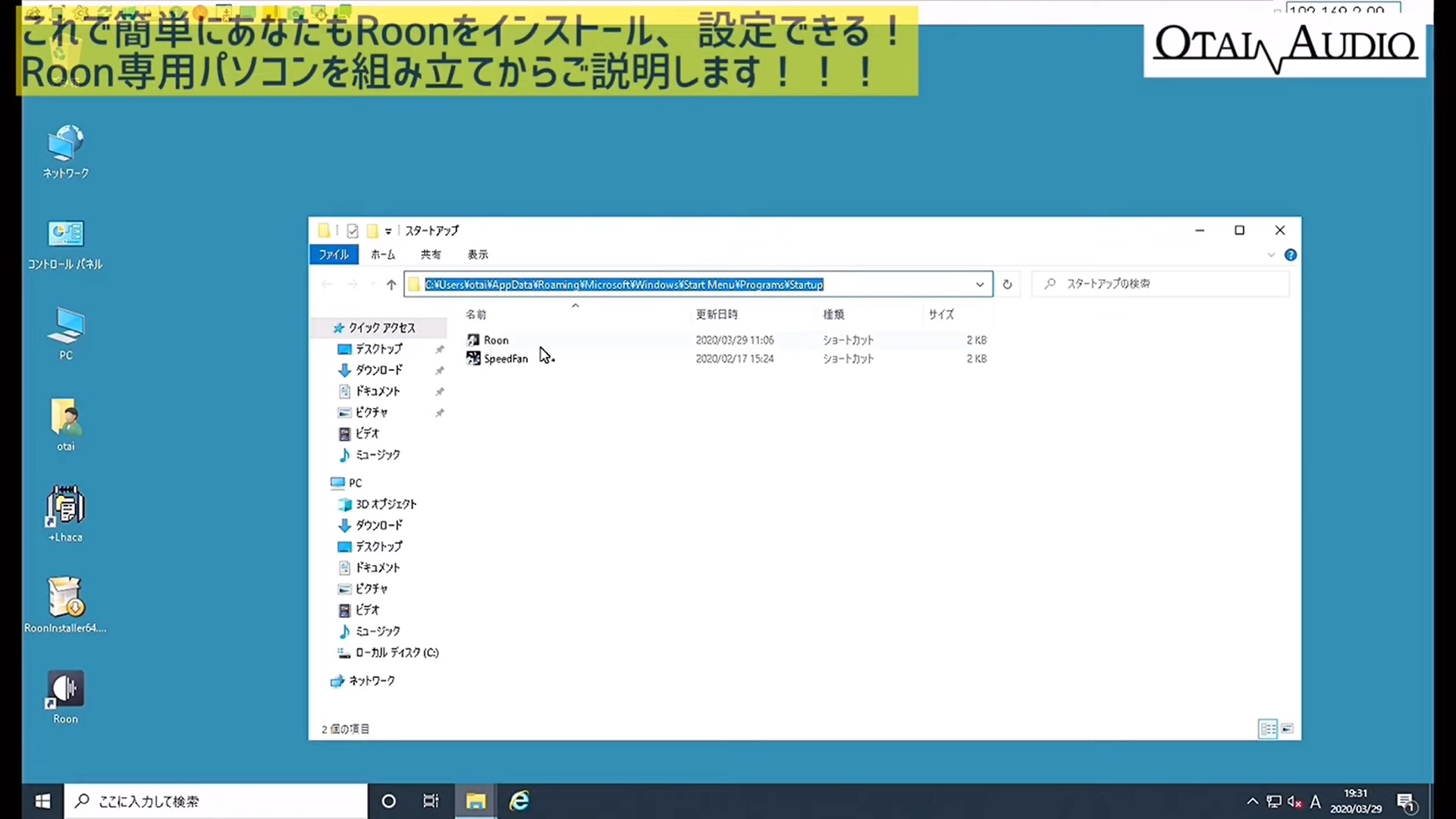Image resolution: width=1456 pixels, height=819 pixels.
Task: Open the コントロール パネル desktop icon
Action: coord(65,245)
